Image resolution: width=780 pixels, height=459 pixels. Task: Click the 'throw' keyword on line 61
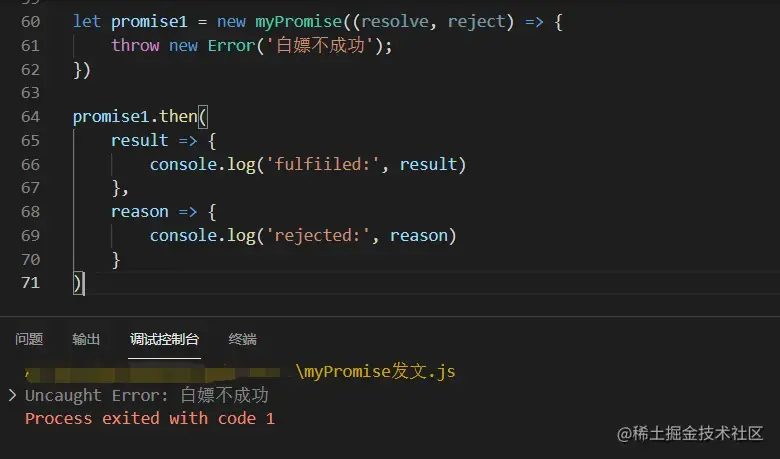click(x=135, y=46)
